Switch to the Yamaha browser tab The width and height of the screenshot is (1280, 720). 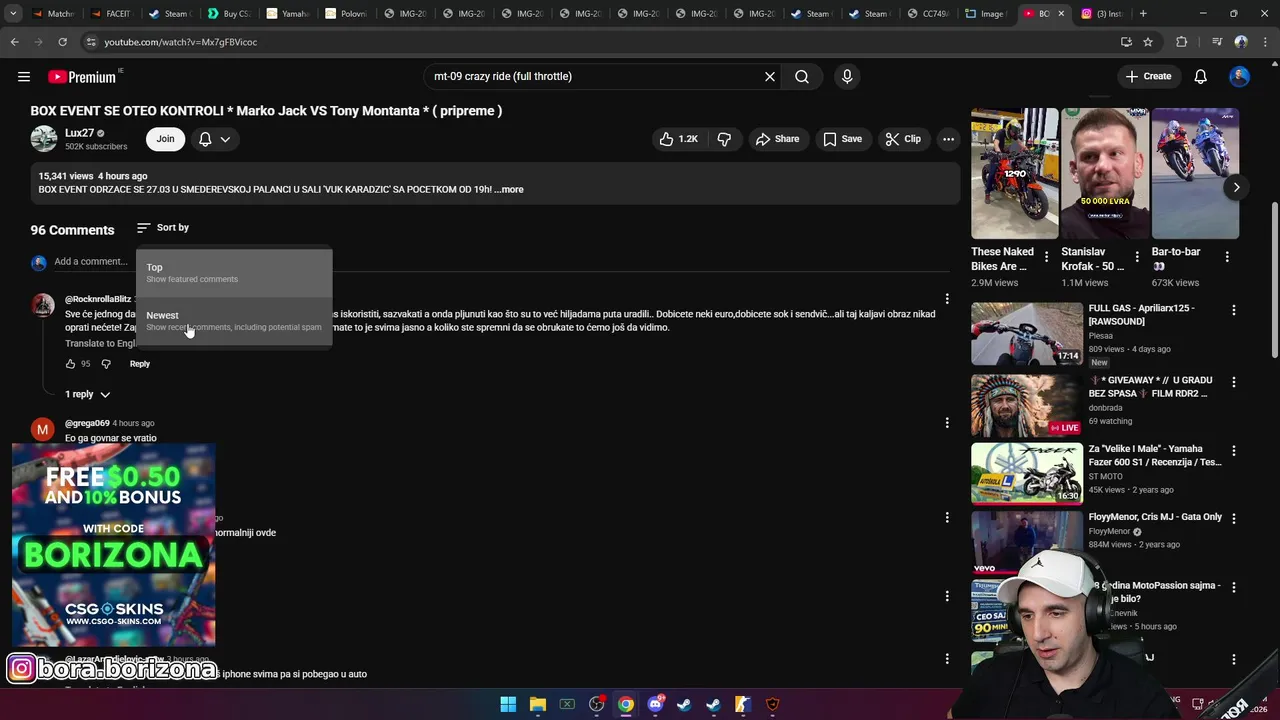click(286, 14)
